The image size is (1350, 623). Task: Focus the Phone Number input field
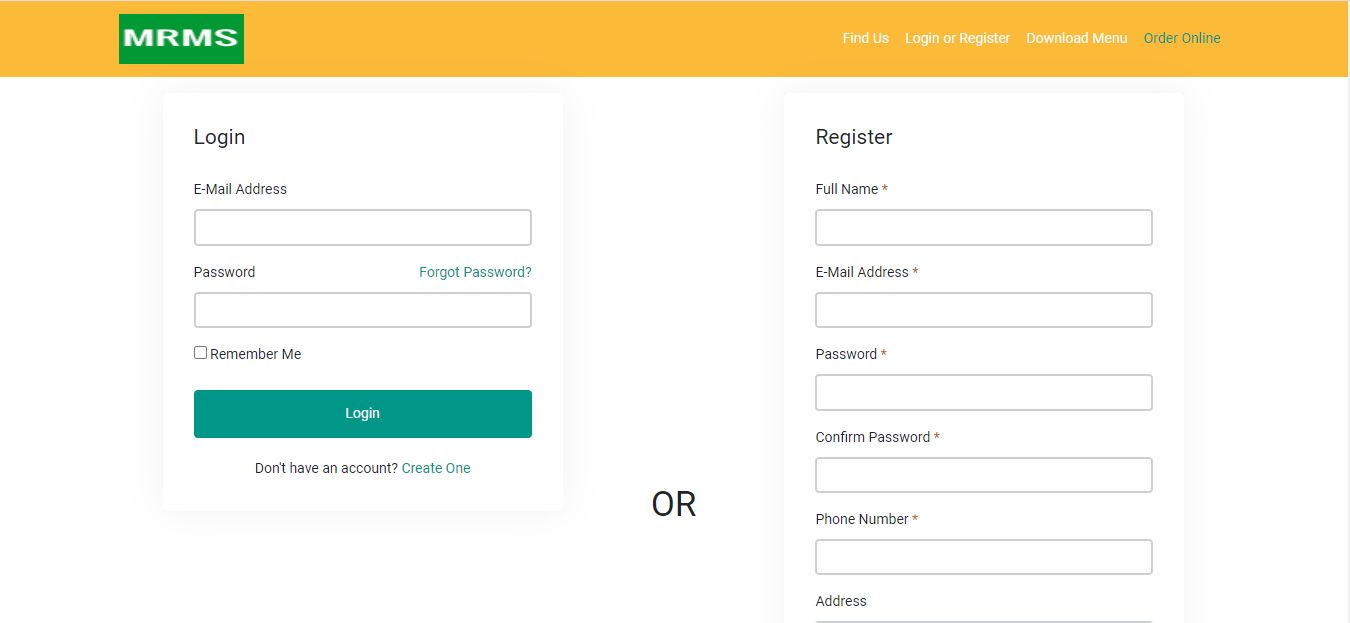[x=983, y=557]
